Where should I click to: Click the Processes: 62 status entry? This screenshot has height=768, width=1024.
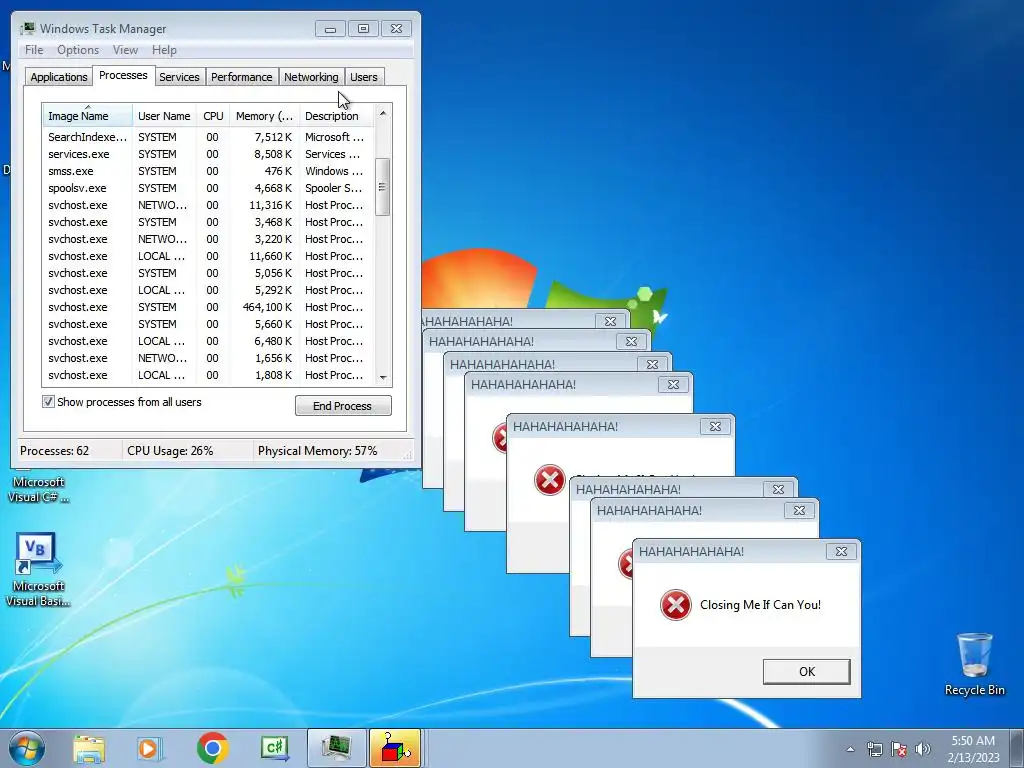[55, 451]
